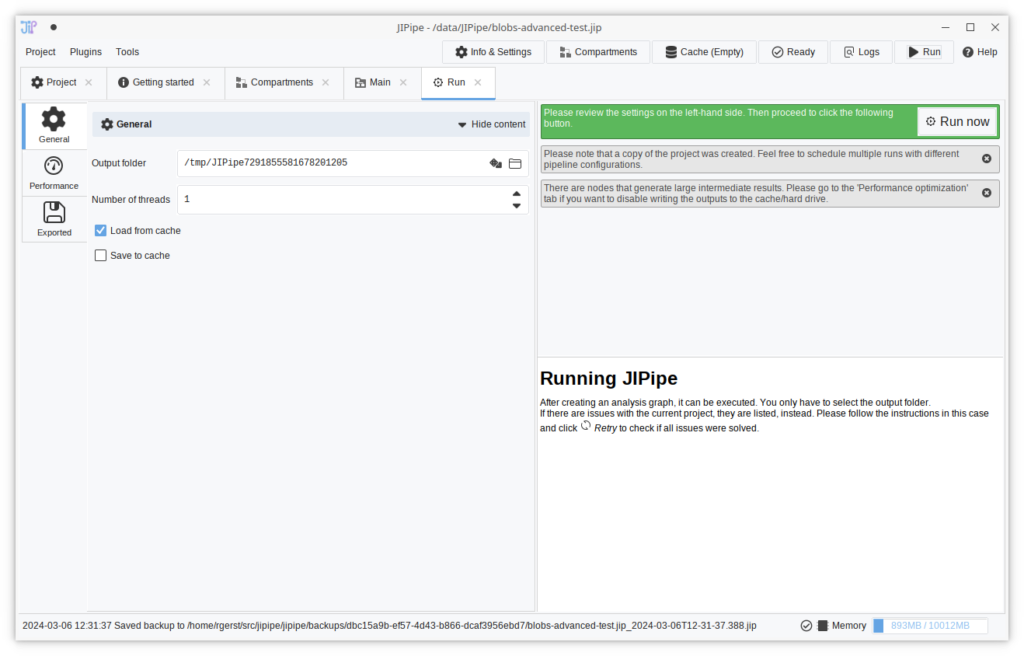The width and height of the screenshot is (1024, 656).
Task: Open the Plugins menu
Action: tap(86, 52)
